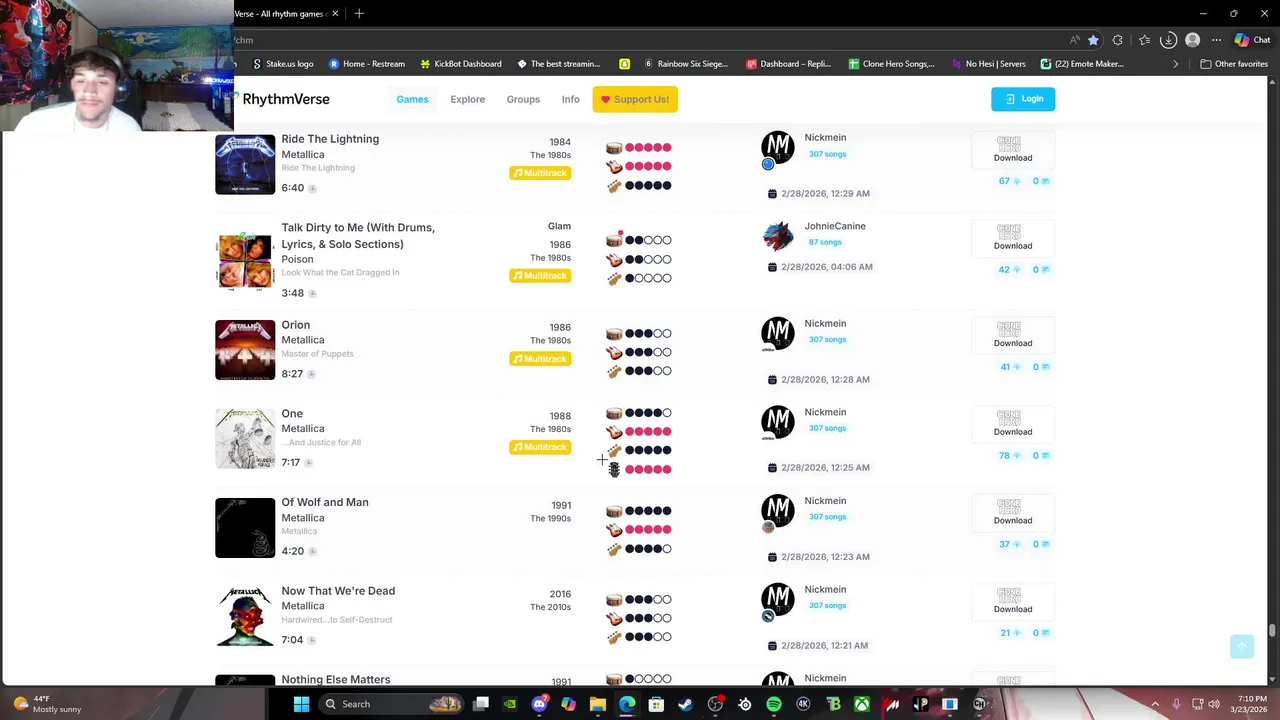The width and height of the screenshot is (1280, 720).
Task: Download Now That We're Dead
Action: point(1013,601)
